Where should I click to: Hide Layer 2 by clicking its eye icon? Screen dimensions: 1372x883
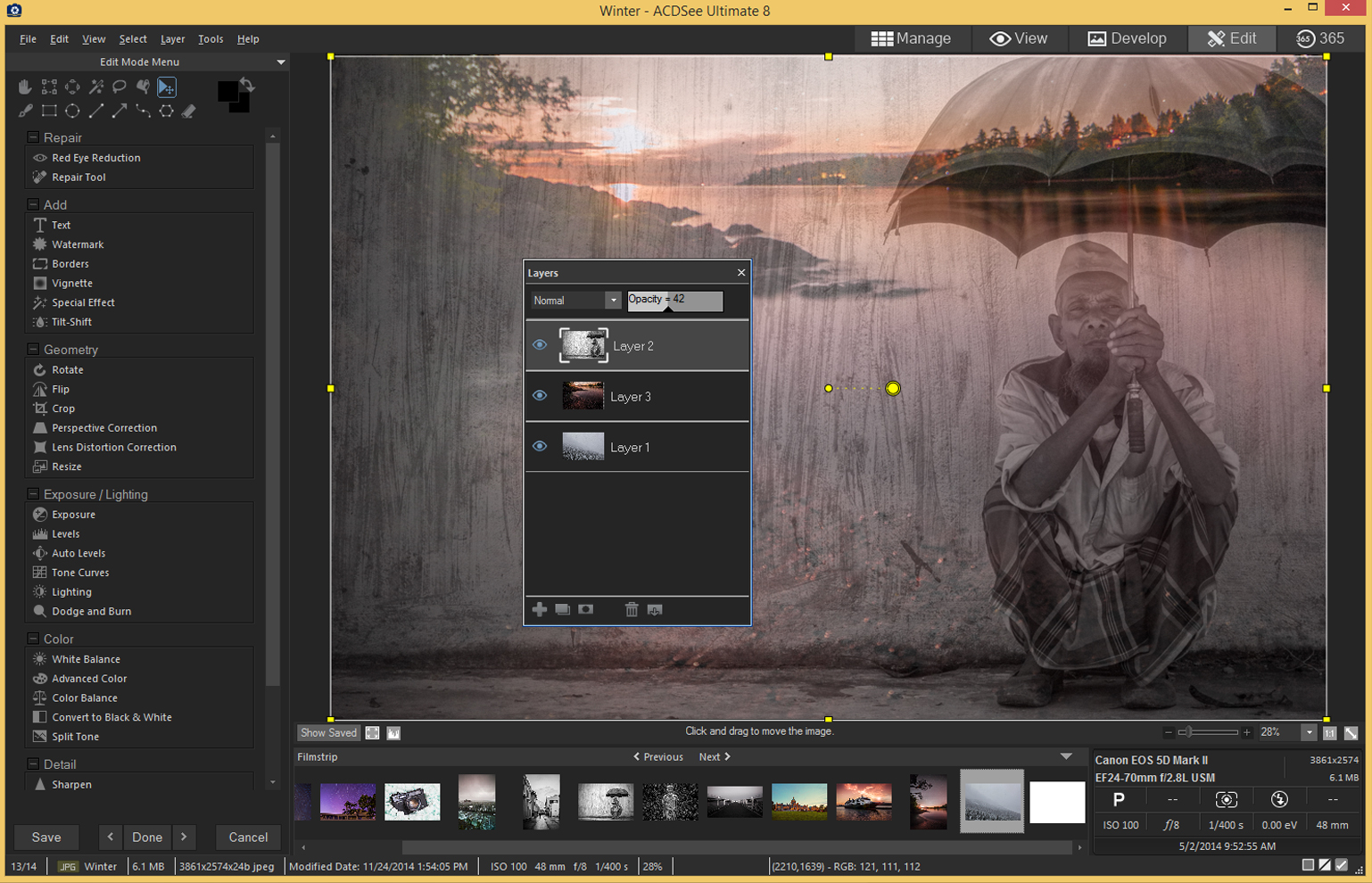coord(540,344)
